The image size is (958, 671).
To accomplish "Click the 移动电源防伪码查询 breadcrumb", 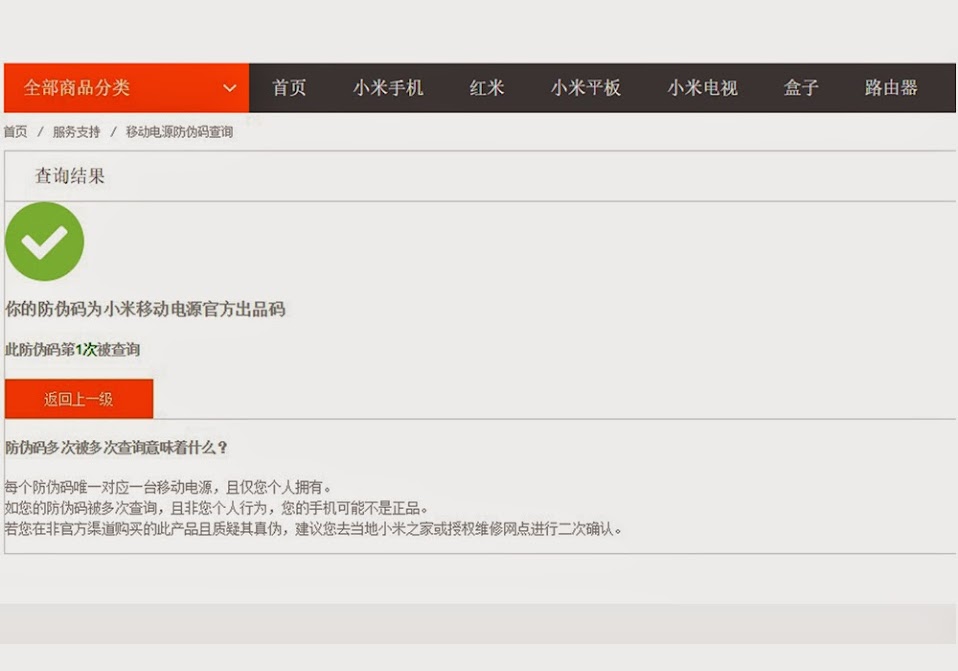I will pyautogui.click(x=180, y=131).
